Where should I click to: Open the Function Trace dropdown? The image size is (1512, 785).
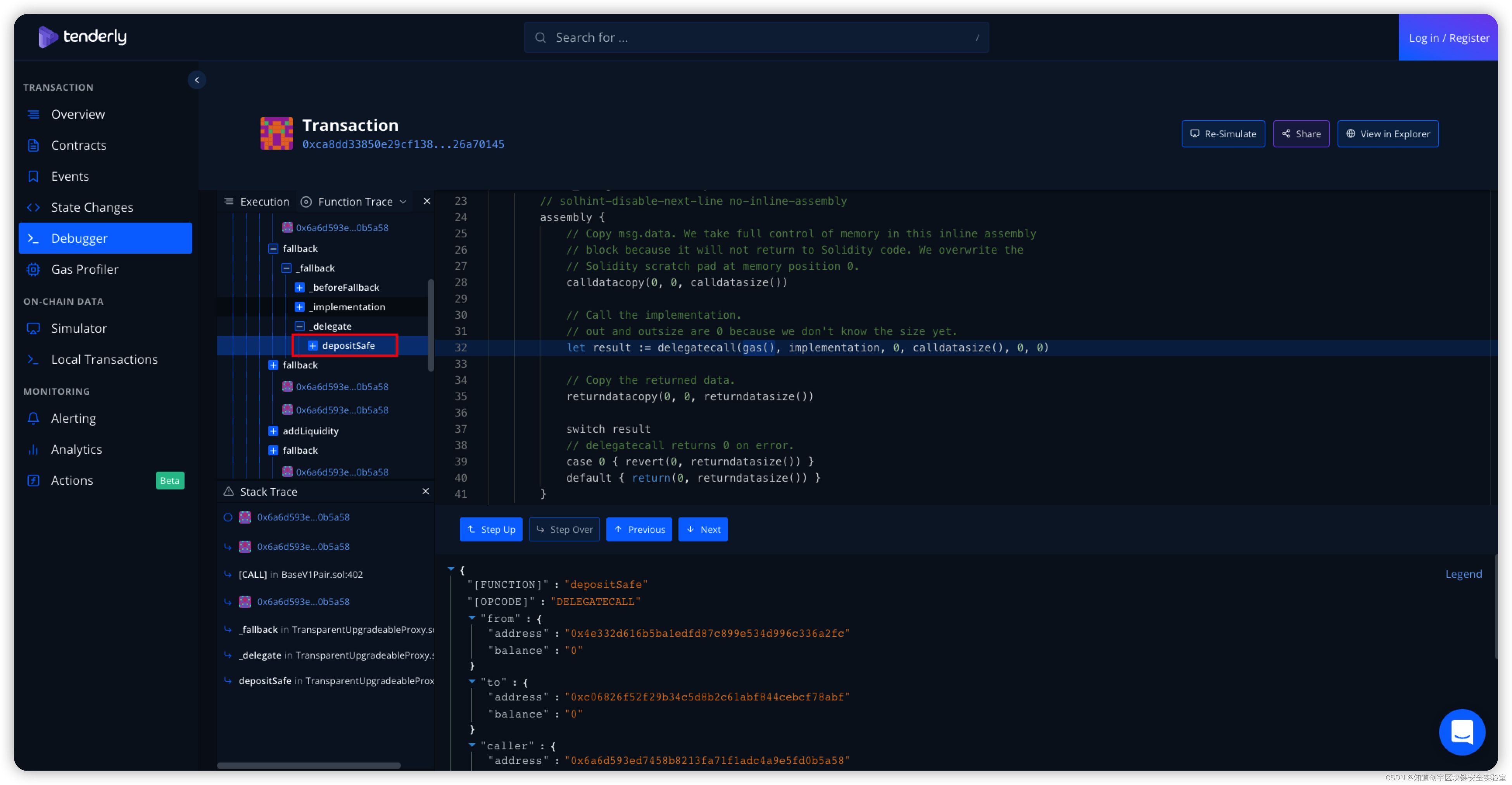click(x=355, y=201)
